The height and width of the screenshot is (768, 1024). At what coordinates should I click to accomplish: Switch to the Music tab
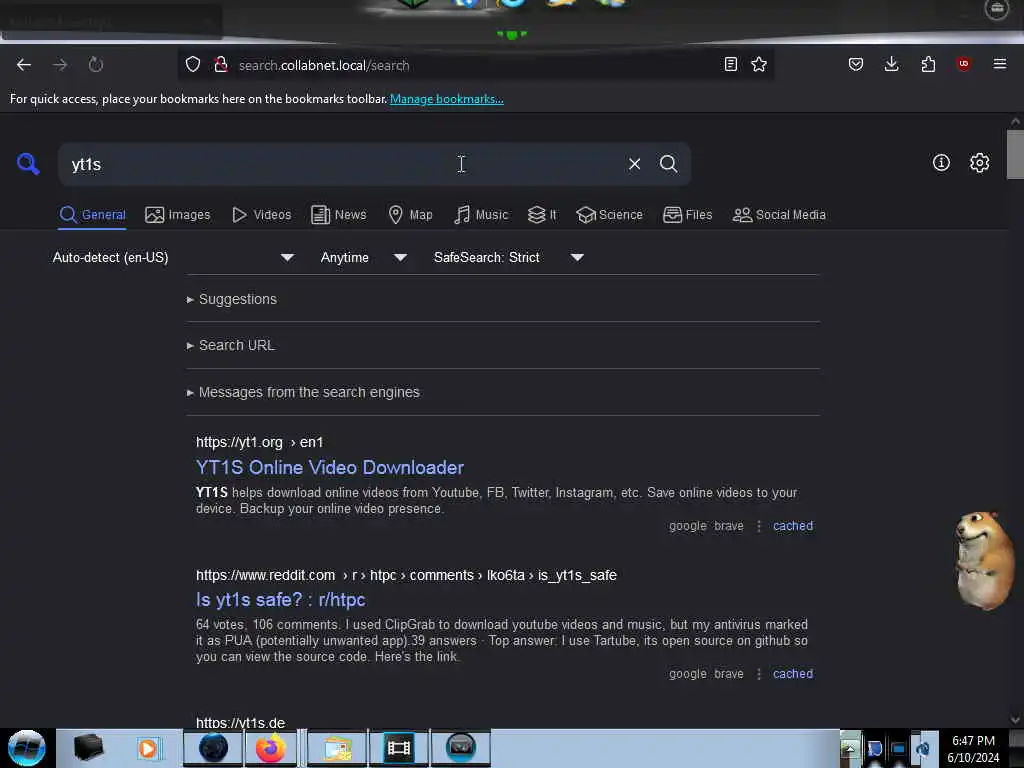[x=481, y=215]
